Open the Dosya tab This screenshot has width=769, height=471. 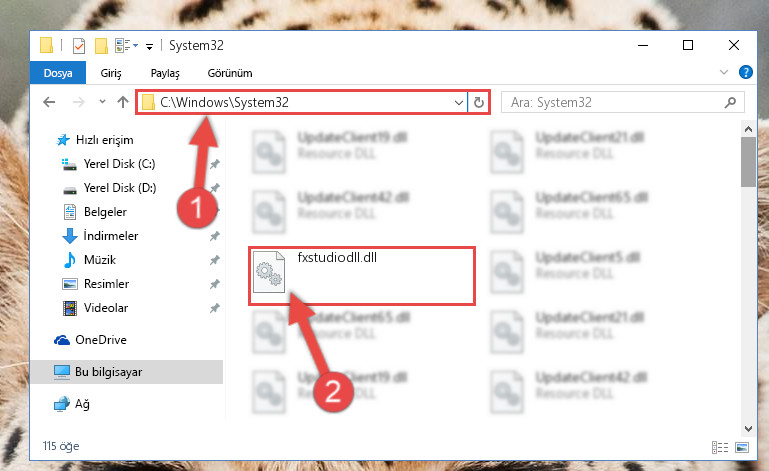(58, 73)
